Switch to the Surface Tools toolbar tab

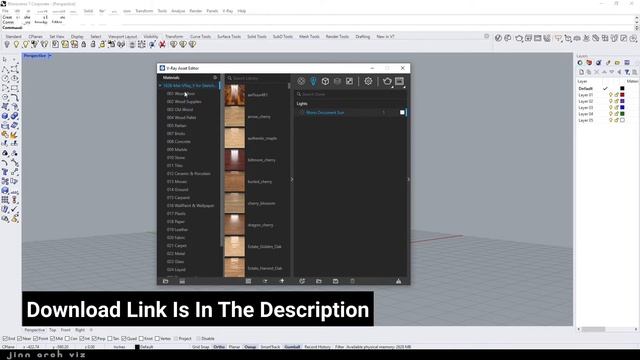pyautogui.click(x=229, y=36)
